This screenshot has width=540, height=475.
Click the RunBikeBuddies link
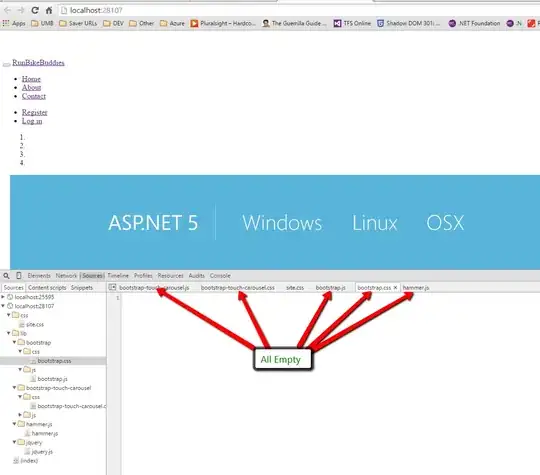(x=38, y=63)
